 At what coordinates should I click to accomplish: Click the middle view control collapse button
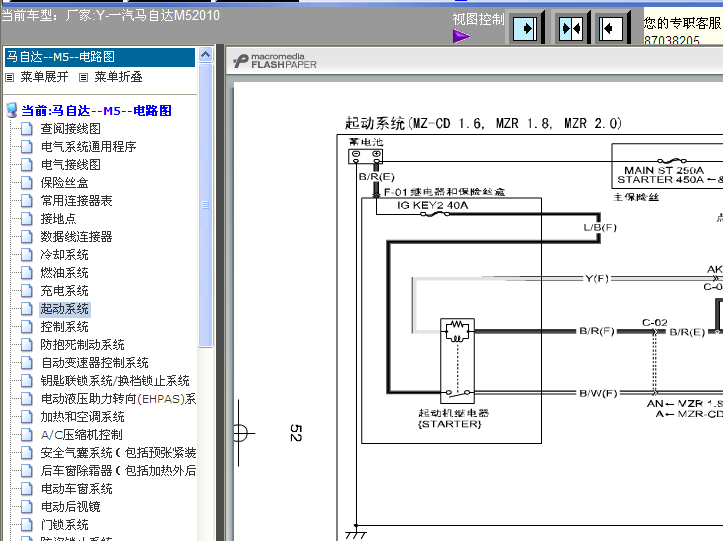coord(571,29)
